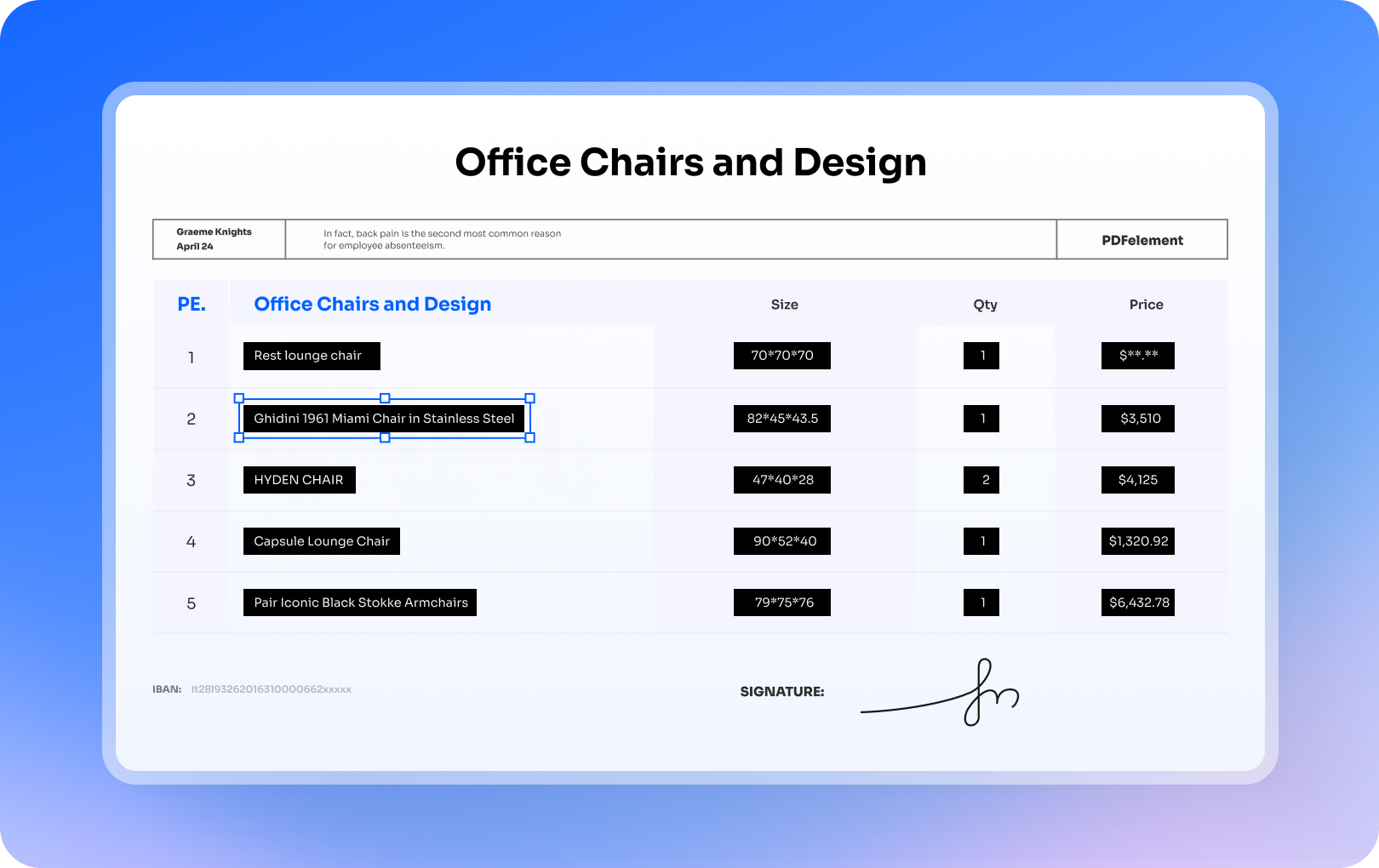Select the 'Rest lounge chair' redaction box
Image resolution: width=1379 pixels, height=868 pixels.
(x=312, y=356)
